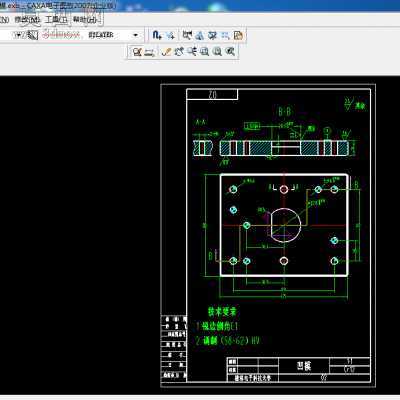Click the dotted-grid light blue toolbar icon
This screenshot has height=400, width=400.
225,35
